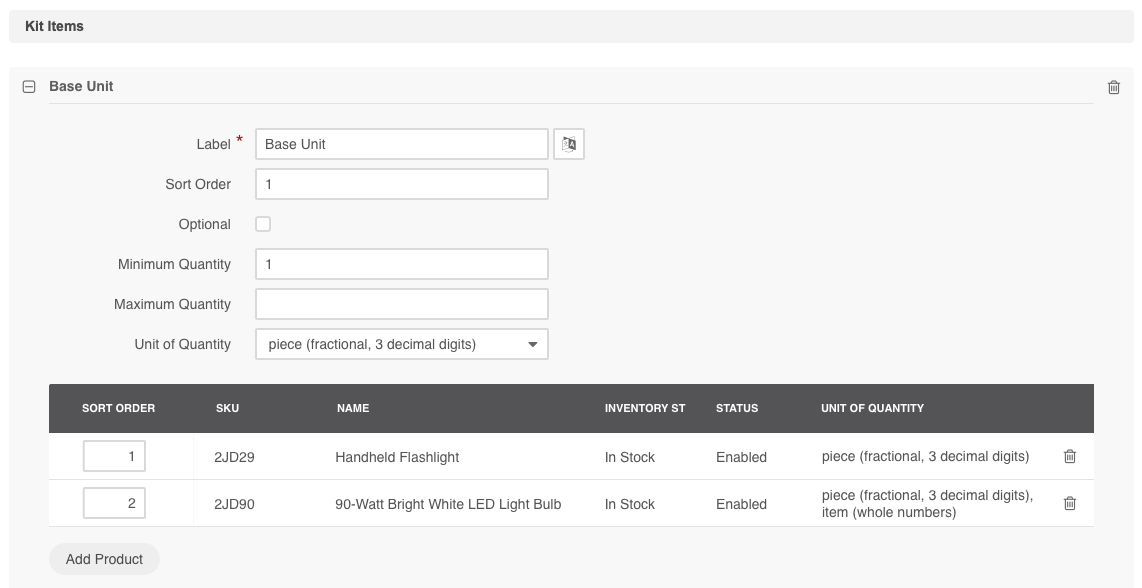This screenshot has width=1142, height=588.
Task: Click the Status column header
Action: tap(737, 408)
